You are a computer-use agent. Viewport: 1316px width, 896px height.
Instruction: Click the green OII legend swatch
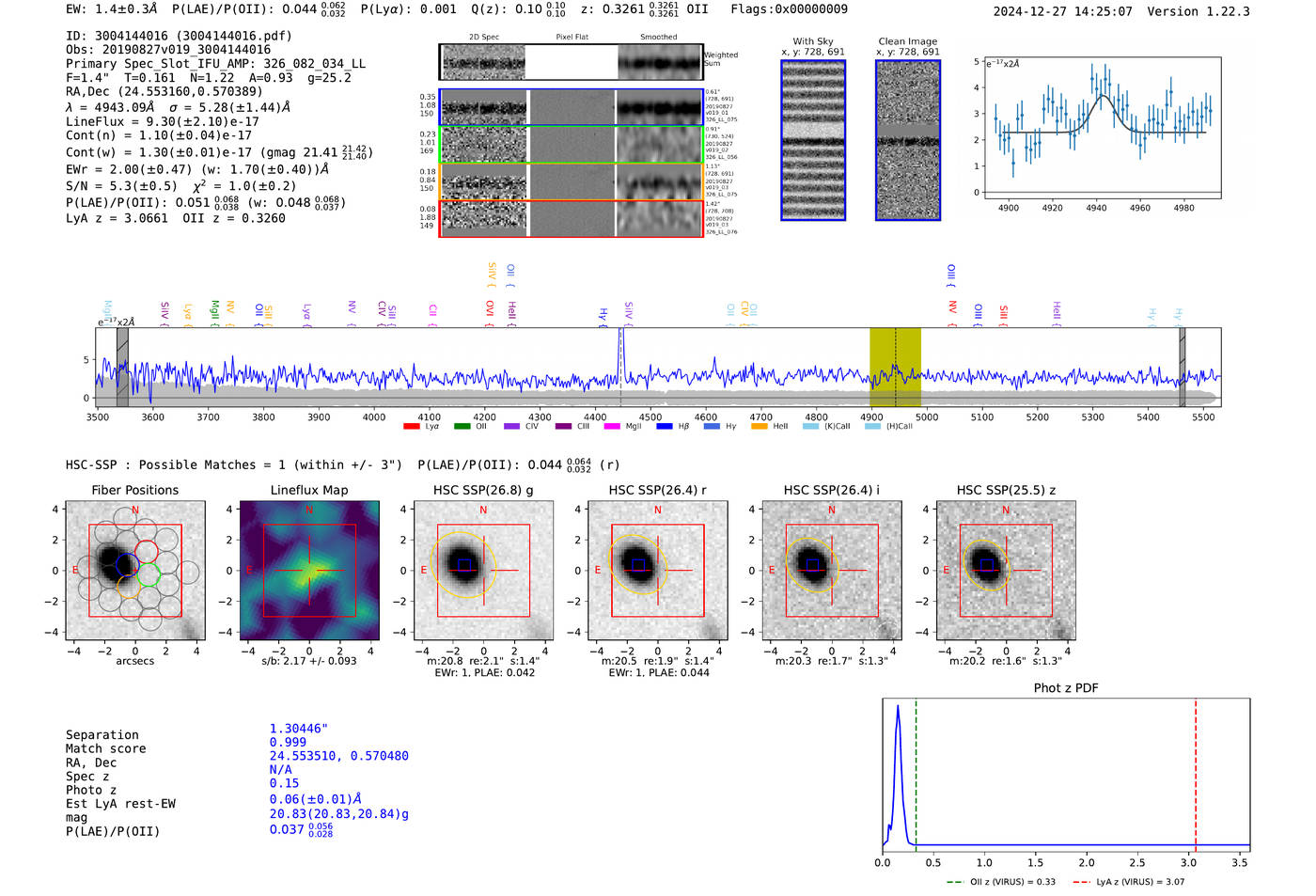pyautogui.click(x=462, y=426)
